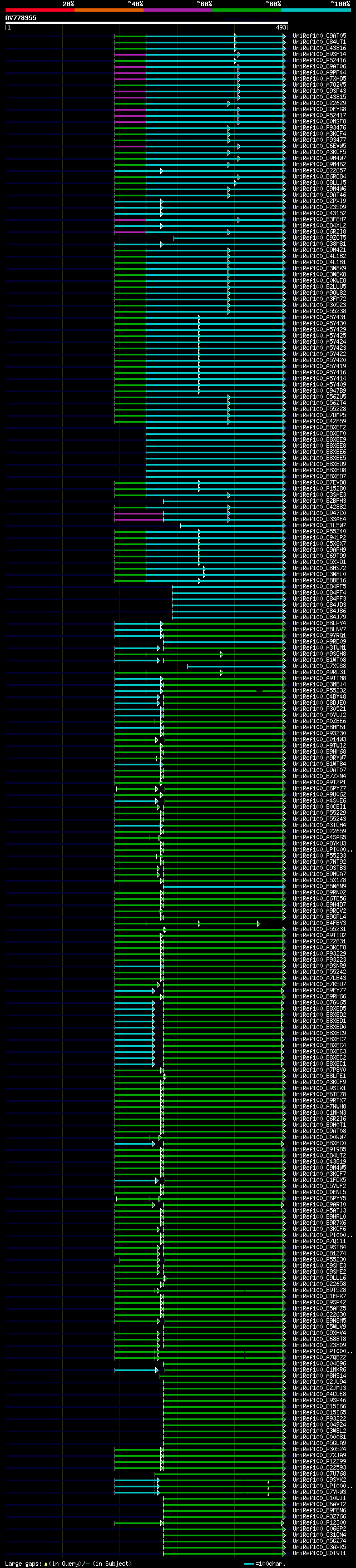The height and width of the screenshot is (1568, 356).
Task: Click the white query sequence bar
Action: click(x=147, y=22)
